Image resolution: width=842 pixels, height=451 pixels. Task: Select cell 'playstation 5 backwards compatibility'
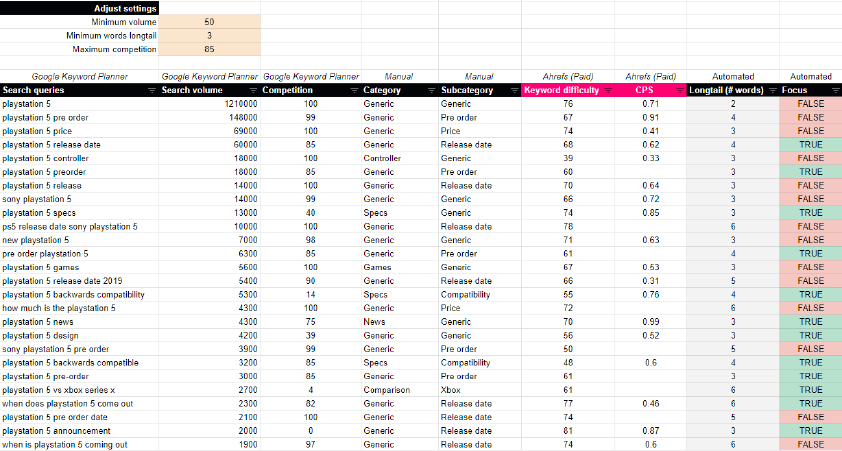point(79,294)
